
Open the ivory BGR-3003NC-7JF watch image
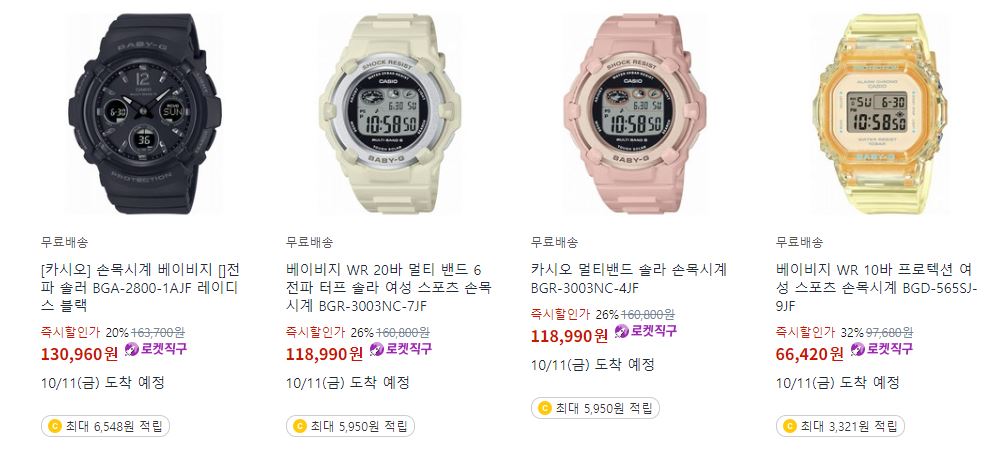click(x=390, y=113)
